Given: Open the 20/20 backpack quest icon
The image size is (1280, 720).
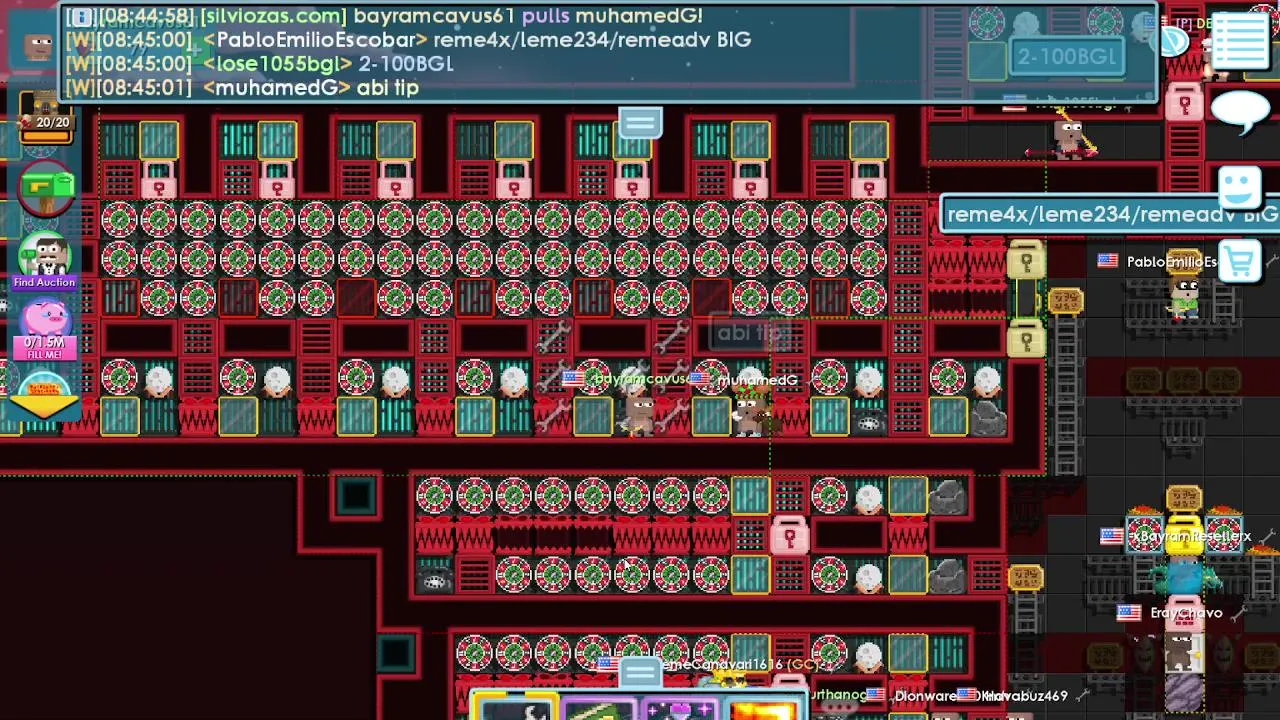Looking at the screenshot, I should click(x=45, y=118).
